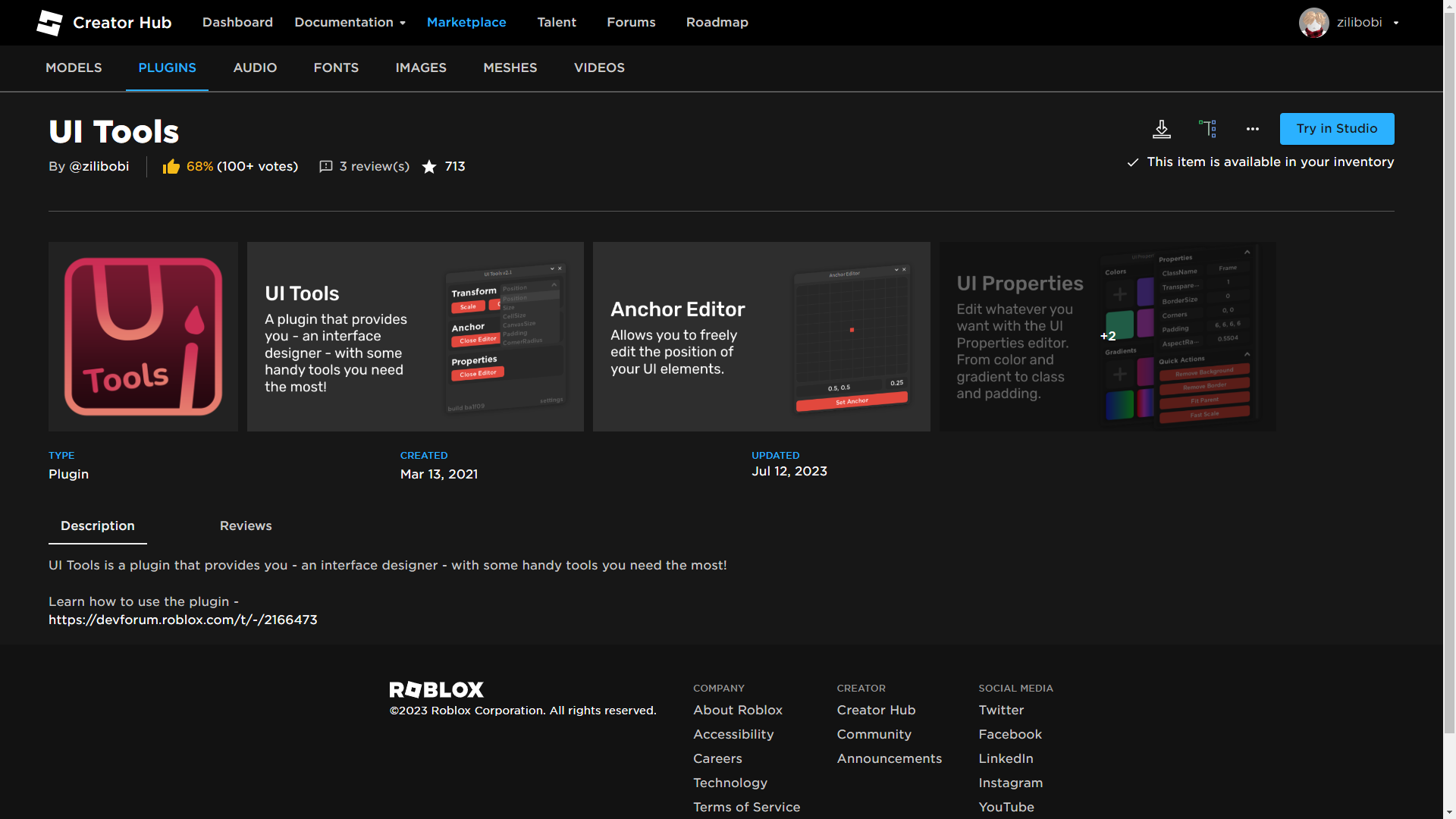This screenshot has width=1456, height=819.
Task: Expand the Documentation dropdown
Action: (x=350, y=22)
